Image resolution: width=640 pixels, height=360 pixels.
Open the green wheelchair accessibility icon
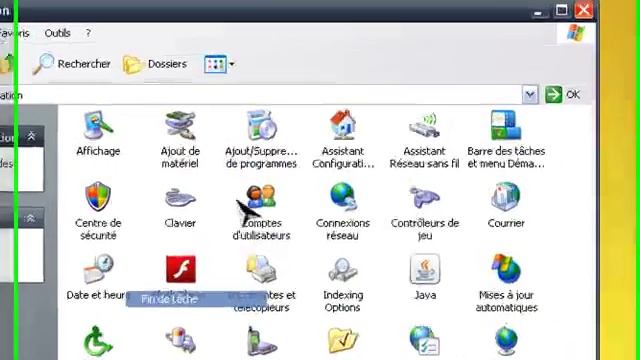98,340
